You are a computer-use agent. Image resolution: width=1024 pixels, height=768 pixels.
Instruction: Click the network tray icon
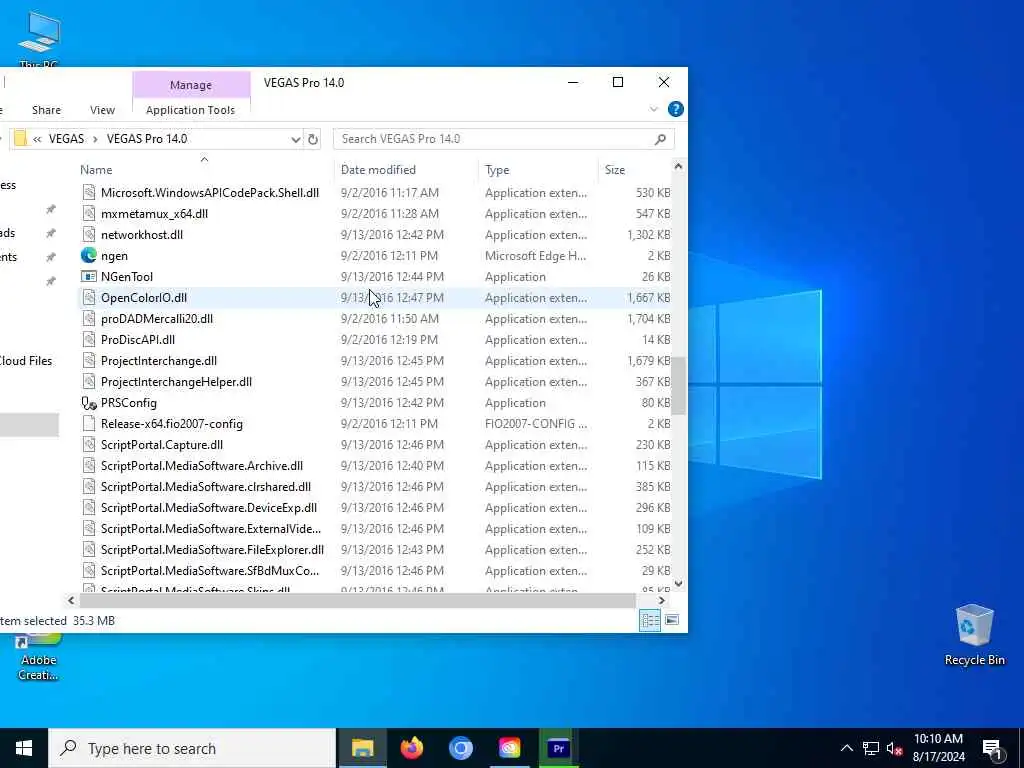[871, 748]
